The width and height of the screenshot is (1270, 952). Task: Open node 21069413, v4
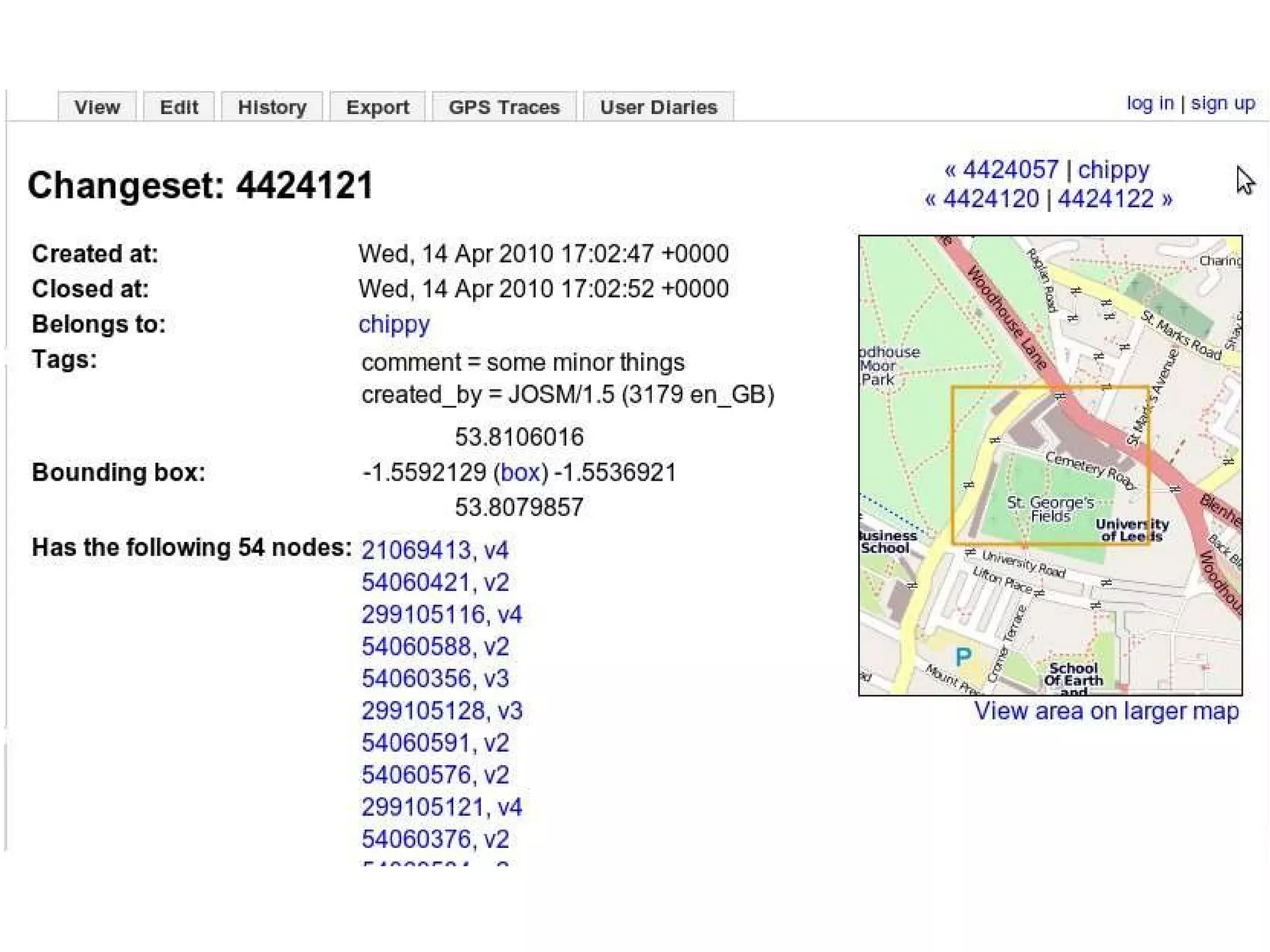[435, 550]
